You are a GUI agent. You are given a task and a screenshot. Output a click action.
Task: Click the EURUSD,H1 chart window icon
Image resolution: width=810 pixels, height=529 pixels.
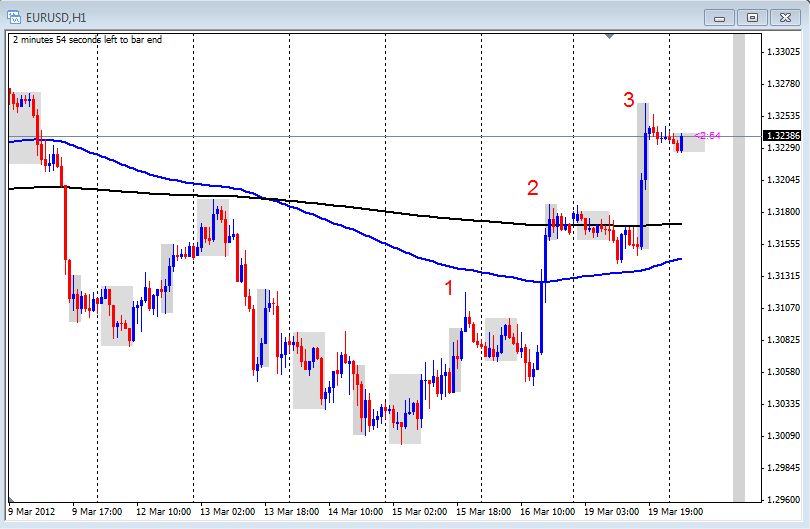click(14, 17)
